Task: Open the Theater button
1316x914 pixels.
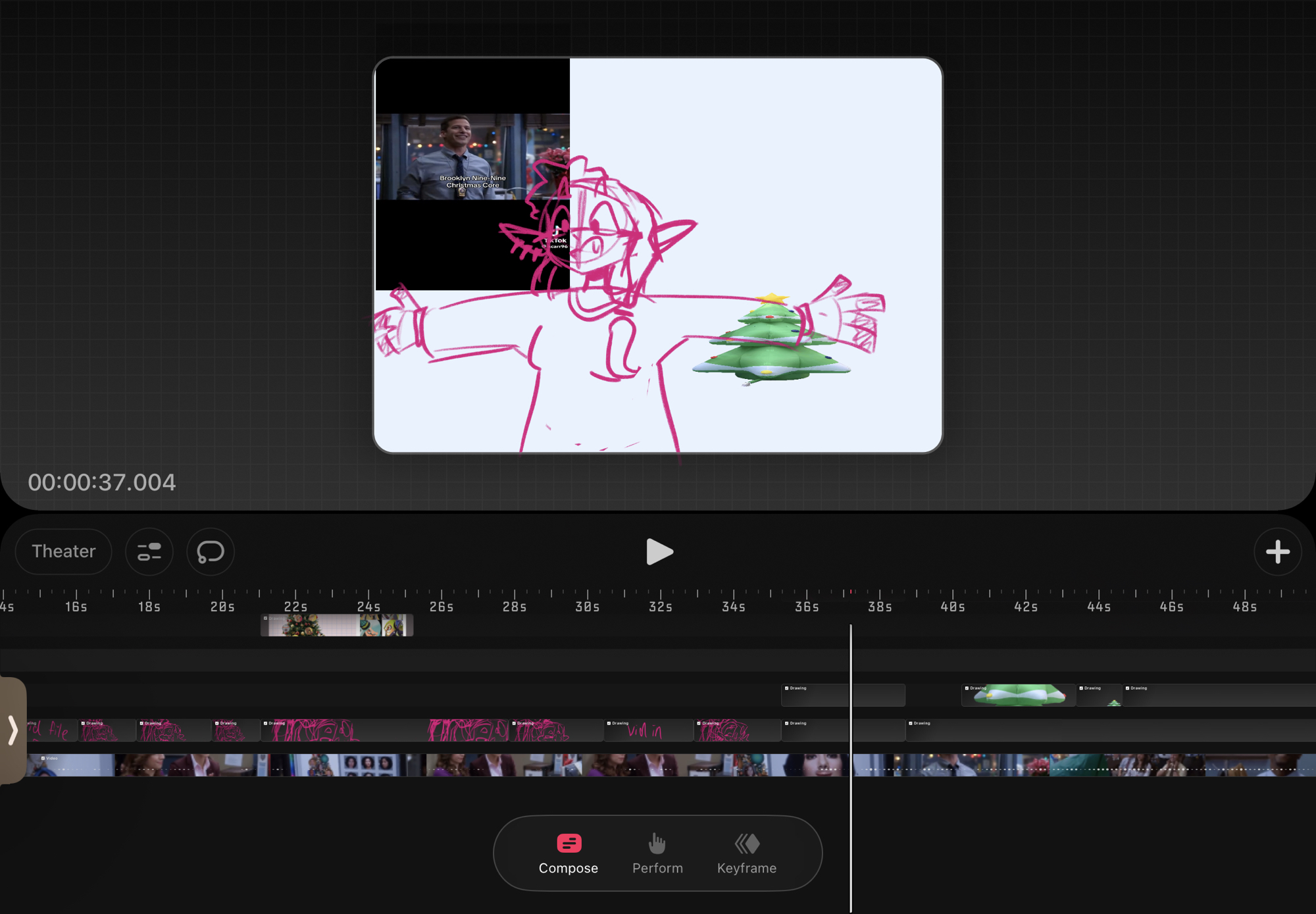Action: pos(63,551)
